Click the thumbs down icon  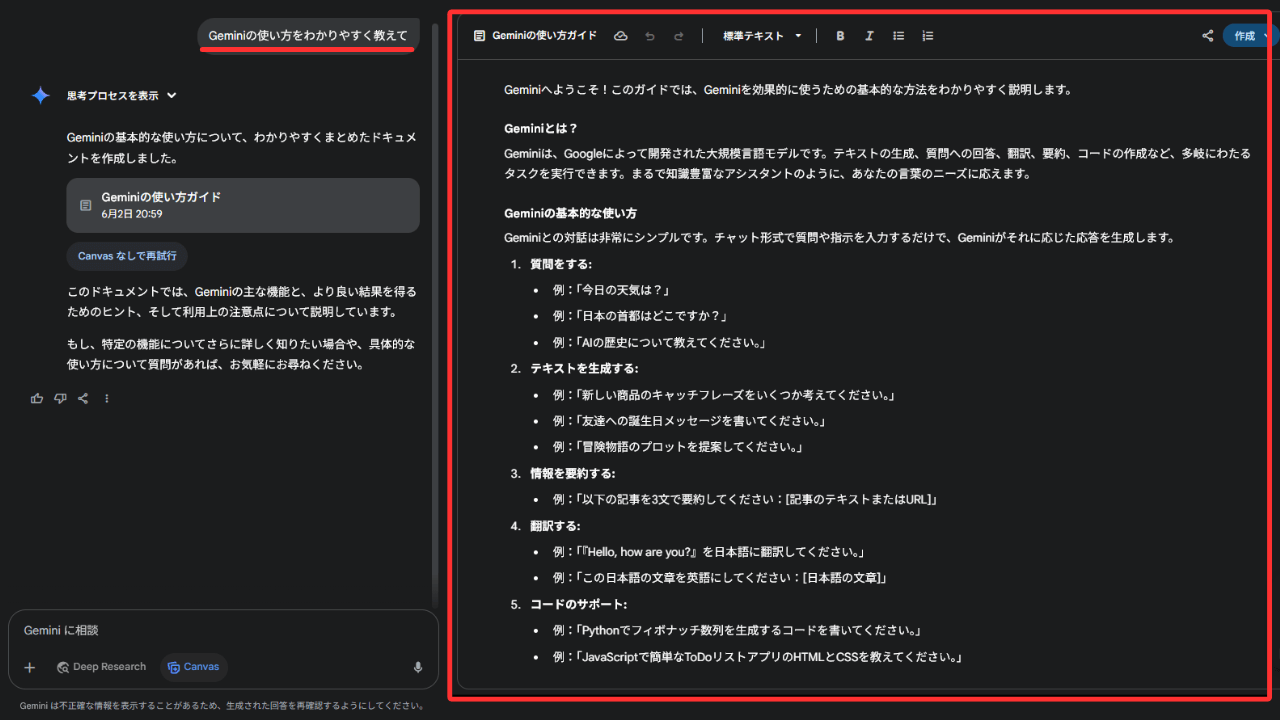60,398
